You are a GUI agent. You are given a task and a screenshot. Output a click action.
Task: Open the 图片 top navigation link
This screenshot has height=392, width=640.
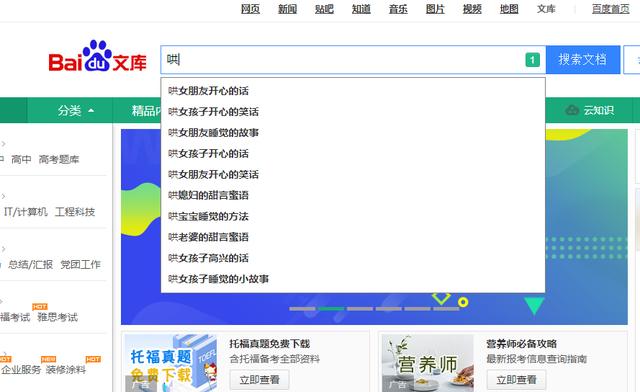click(x=435, y=9)
